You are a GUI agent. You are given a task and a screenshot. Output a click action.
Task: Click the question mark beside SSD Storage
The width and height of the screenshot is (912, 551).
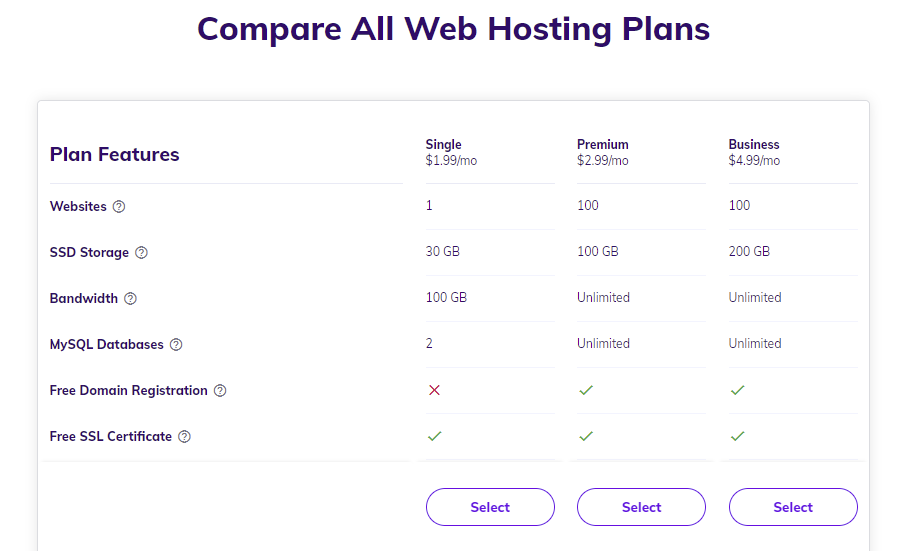(141, 253)
